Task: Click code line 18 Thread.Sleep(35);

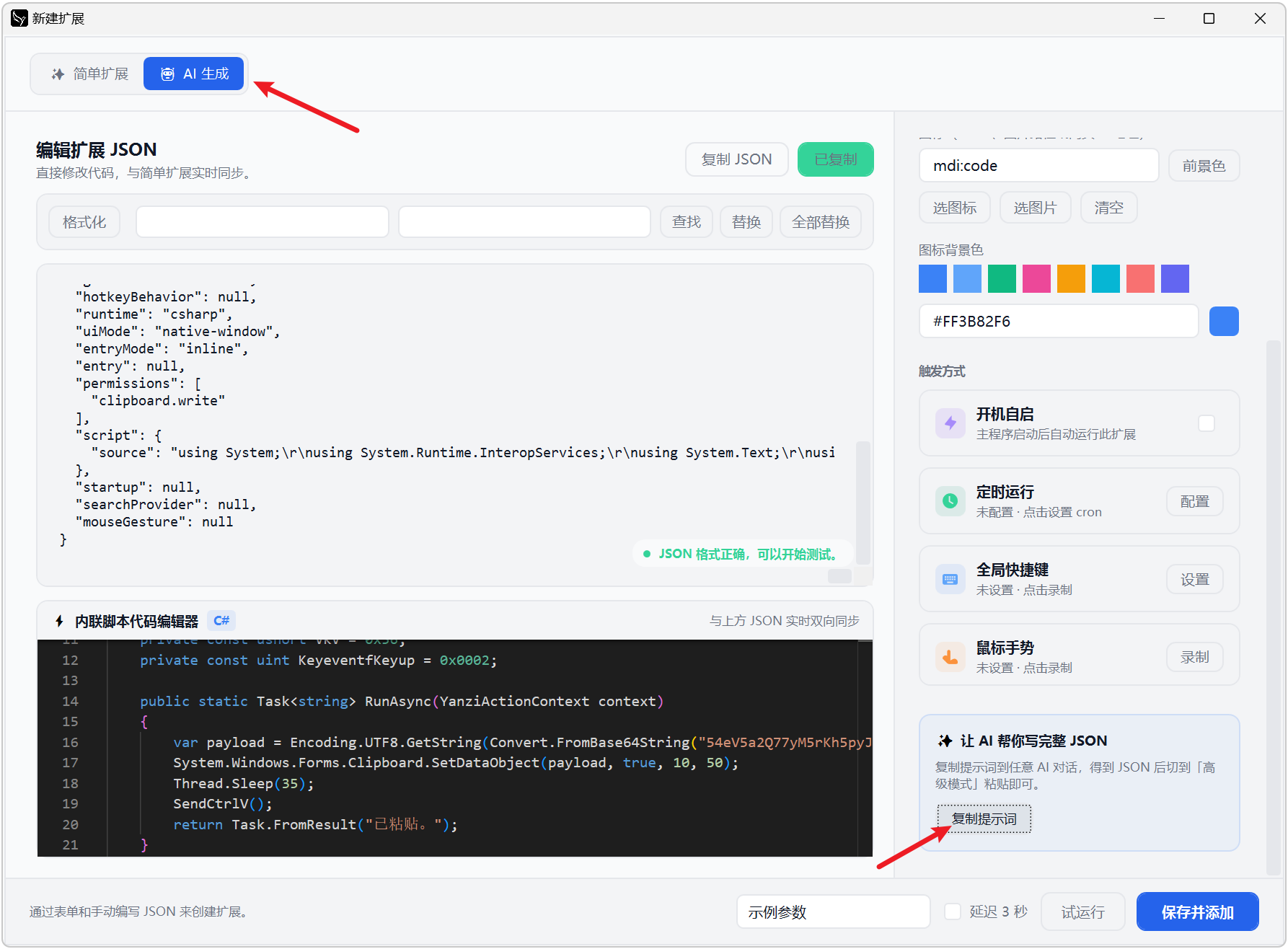Action: pyautogui.click(x=243, y=783)
